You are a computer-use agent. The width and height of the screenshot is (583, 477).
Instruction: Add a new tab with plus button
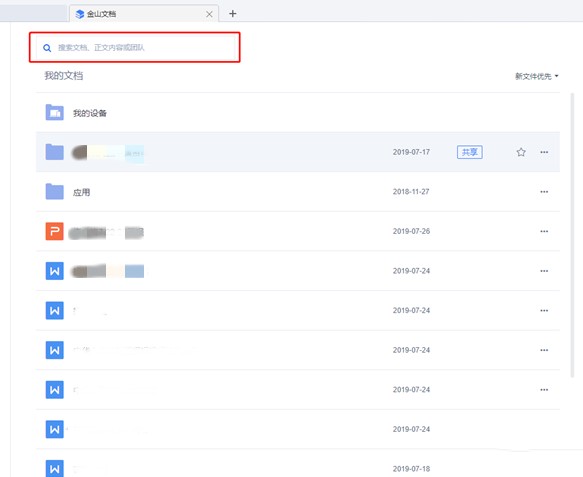233,14
